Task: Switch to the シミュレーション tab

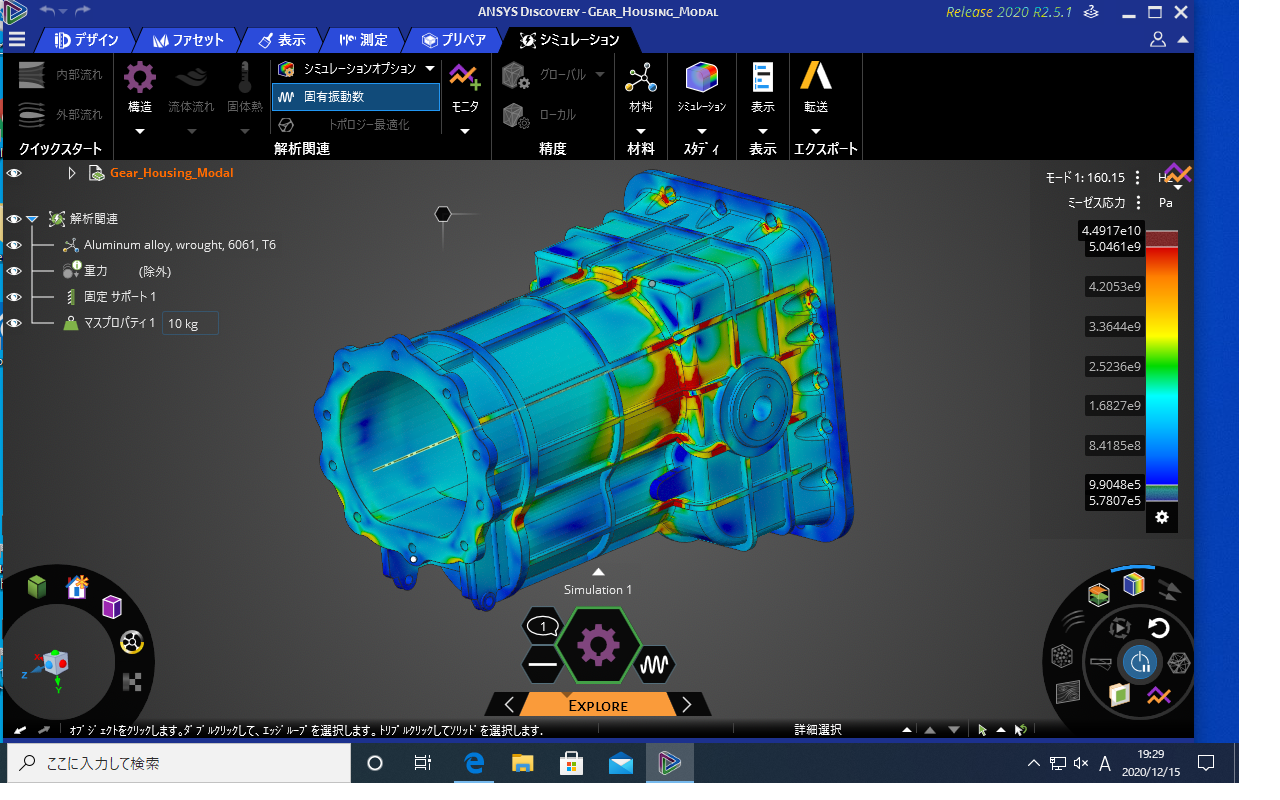Action: tap(569, 40)
